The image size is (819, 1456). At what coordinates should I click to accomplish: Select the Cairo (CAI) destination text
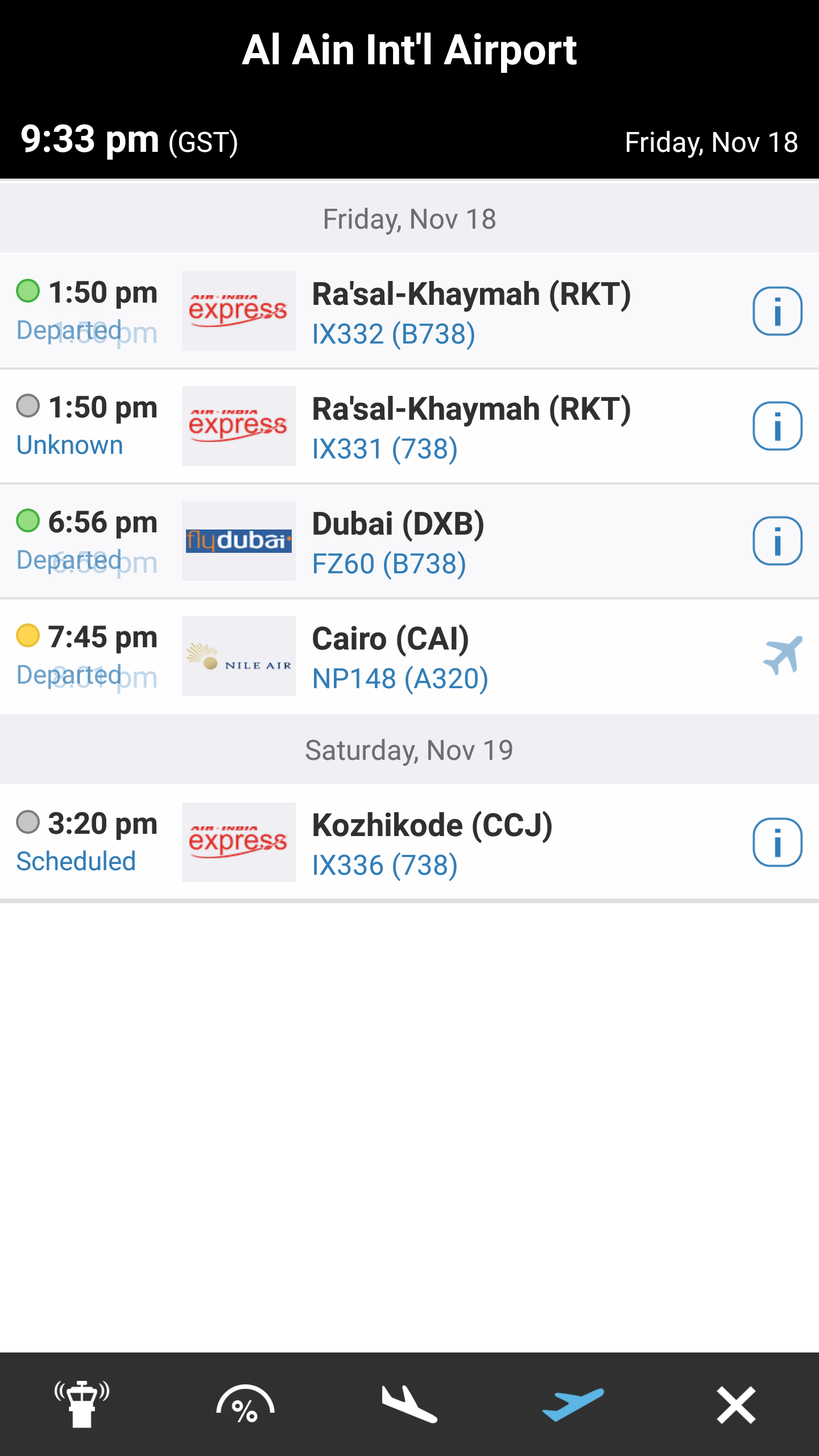(391, 639)
